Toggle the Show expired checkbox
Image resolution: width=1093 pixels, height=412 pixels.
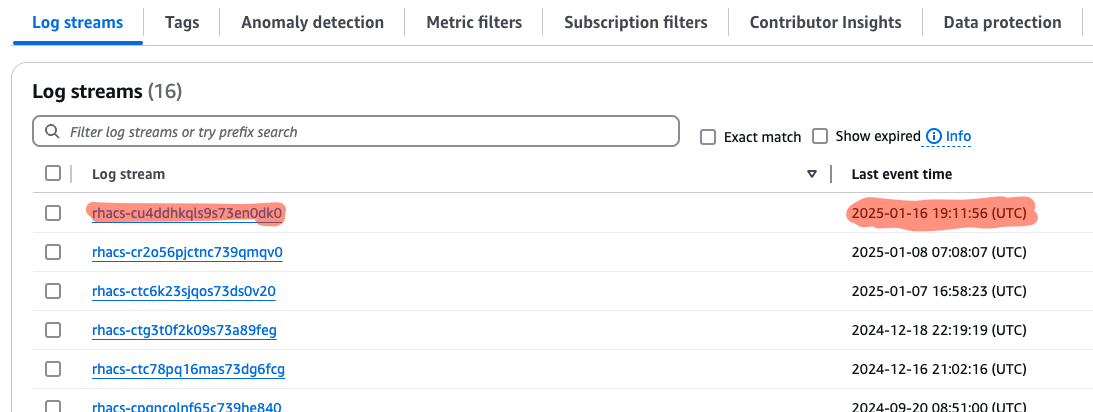click(820, 136)
